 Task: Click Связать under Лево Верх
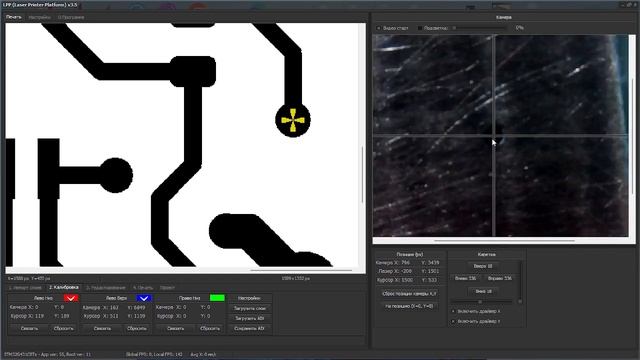pos(102,328)
